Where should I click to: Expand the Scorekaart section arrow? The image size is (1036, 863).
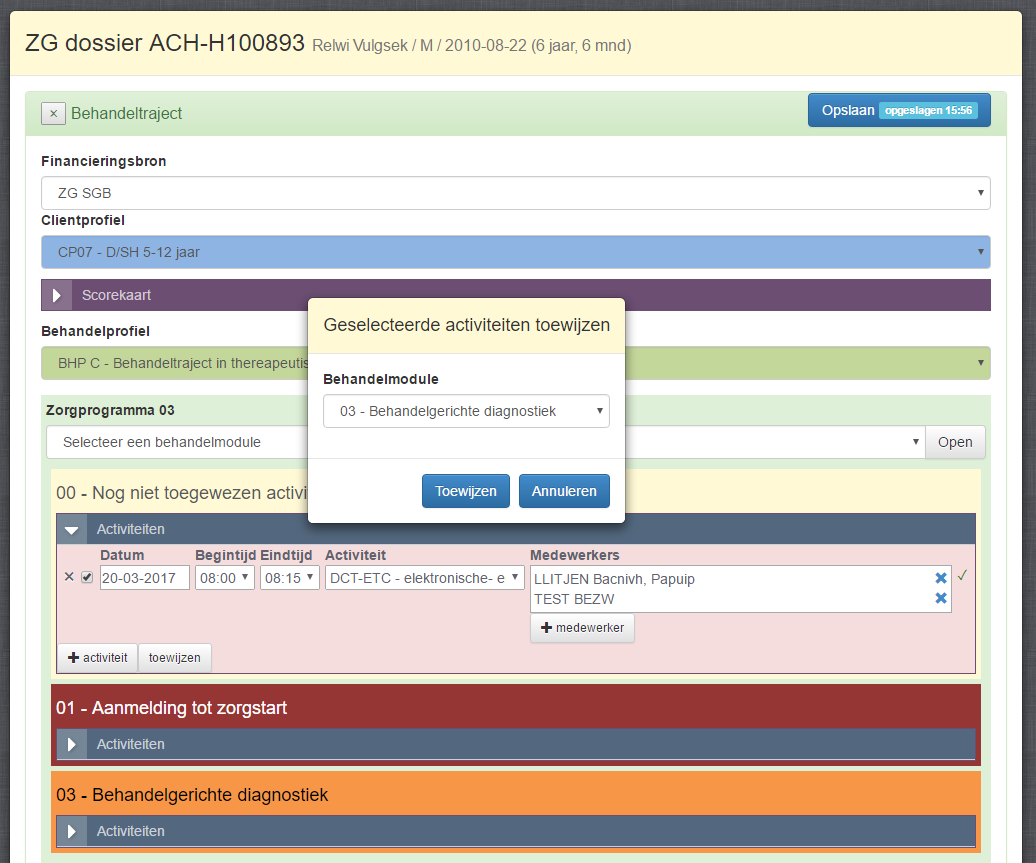tap(57, 295)
